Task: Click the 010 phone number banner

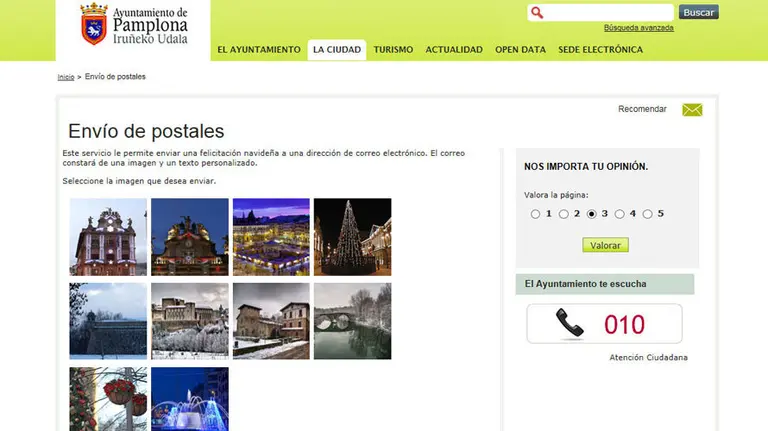Action: click(x=604, y=324)
